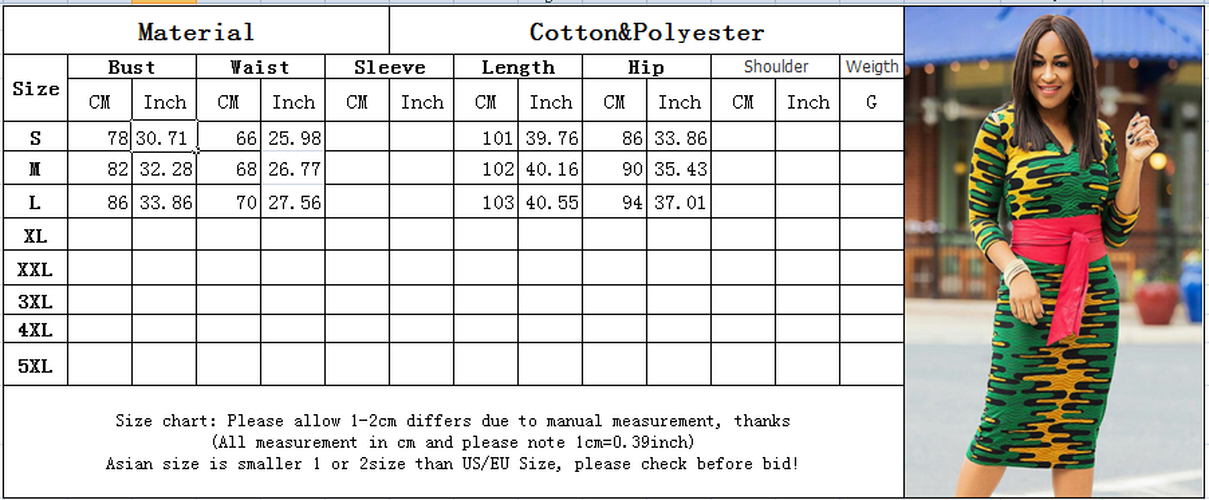Click the empty Sleeve header cell

pos(389,67)
